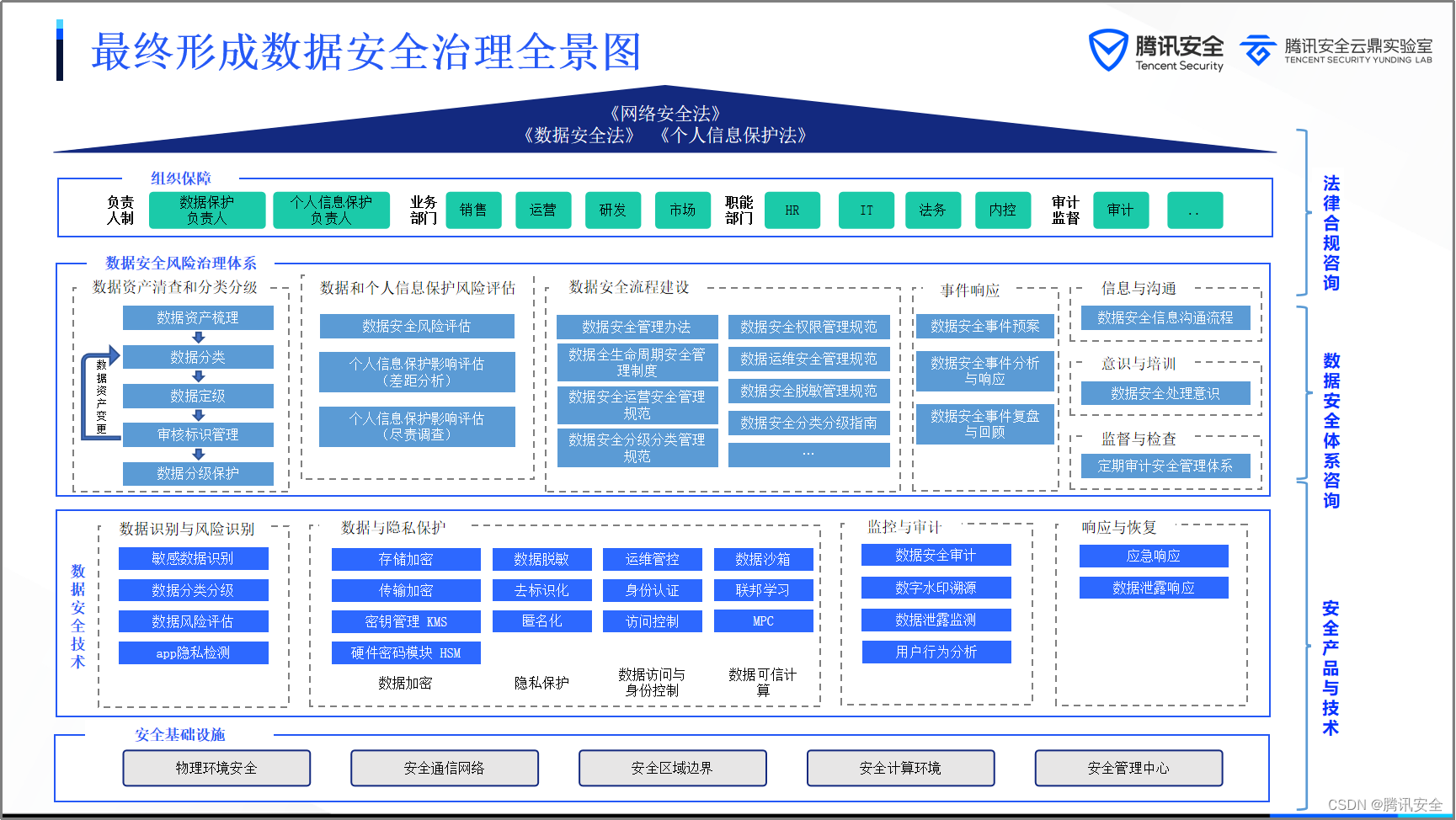This screenshot has width=1456, height=820.
Task: Select app隐私检测 box
Action: click(194, 652)
